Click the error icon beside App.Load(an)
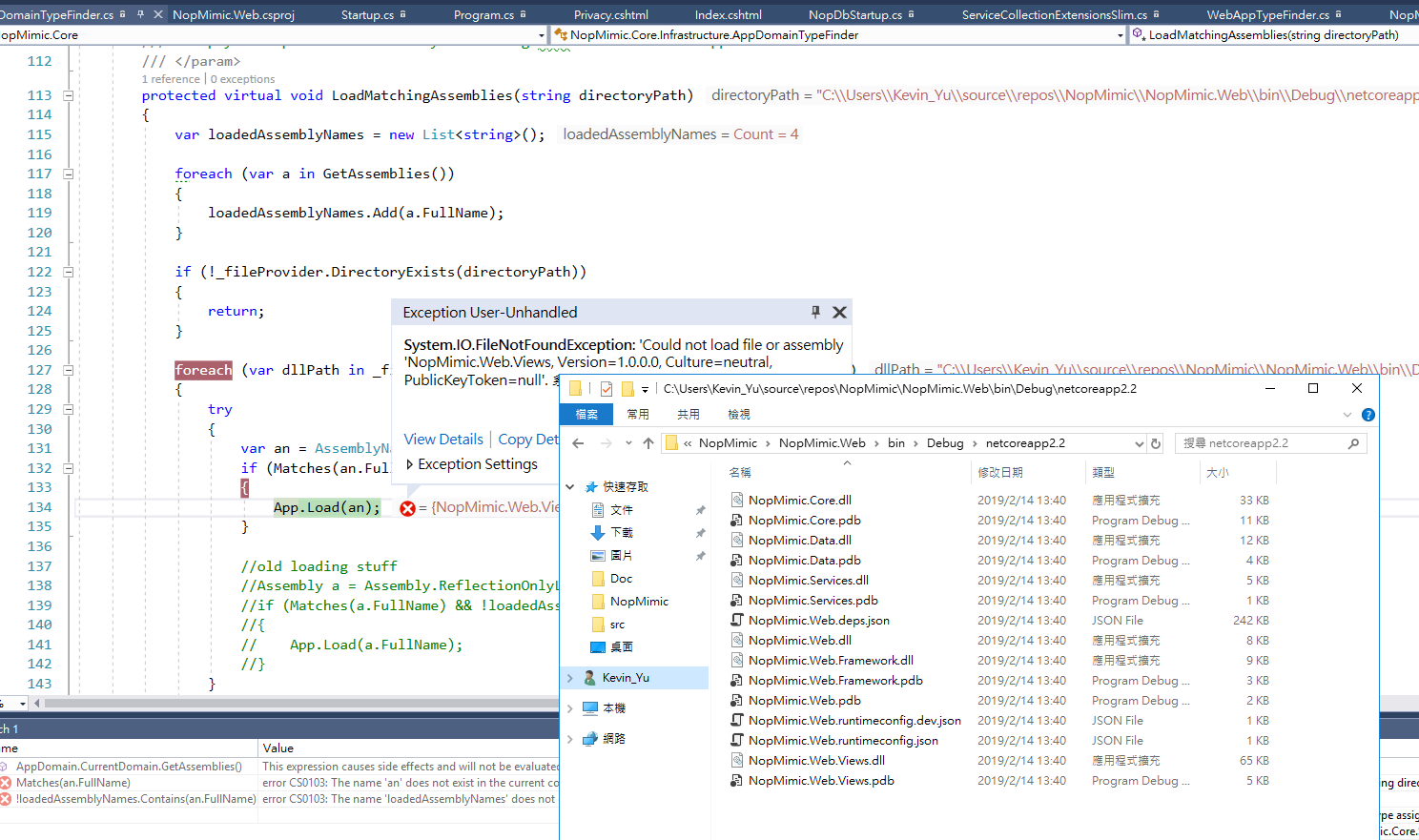 (407, 507)
